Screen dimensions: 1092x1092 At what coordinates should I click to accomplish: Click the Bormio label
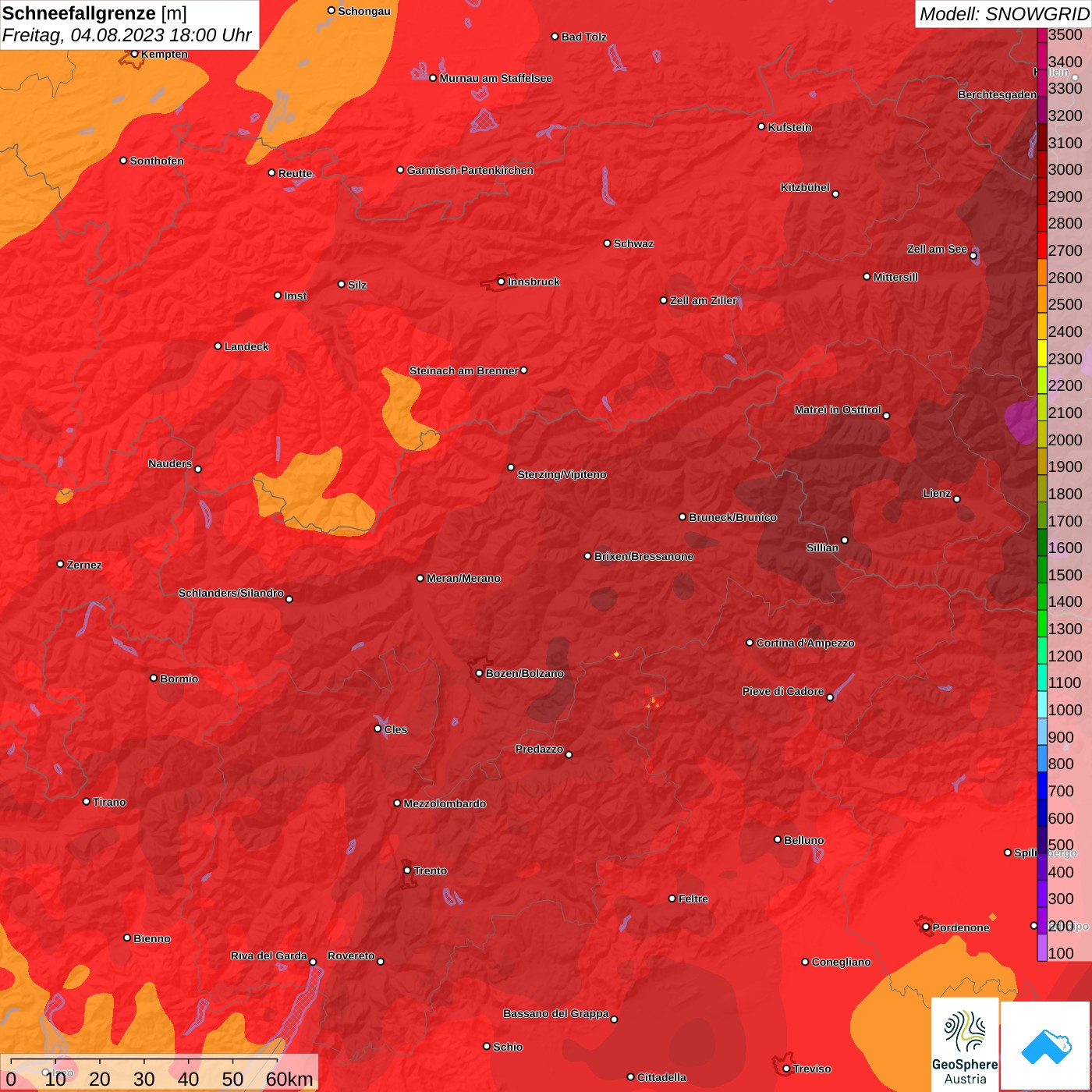tap(179, 679)
